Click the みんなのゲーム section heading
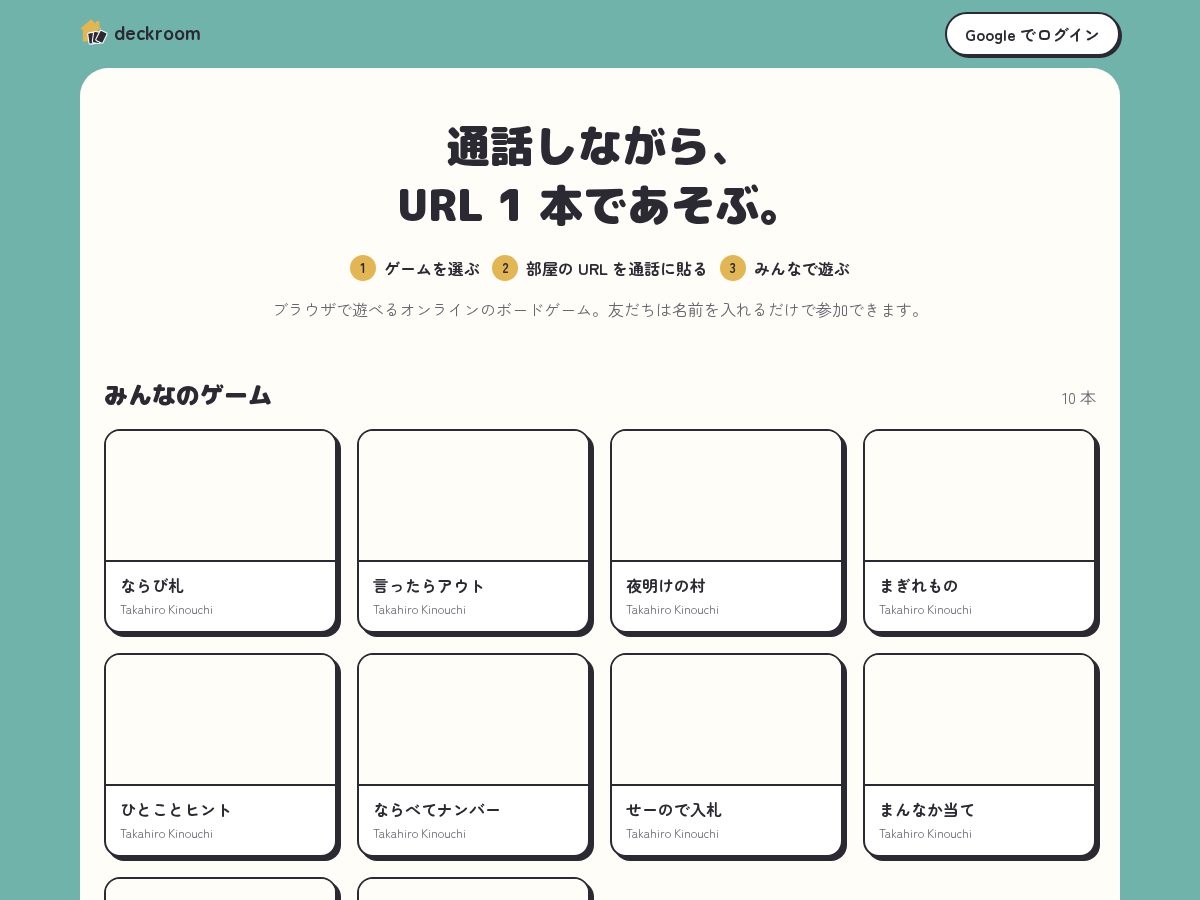Viewport: 1200px width, 900px height. [x=188, y=395]
